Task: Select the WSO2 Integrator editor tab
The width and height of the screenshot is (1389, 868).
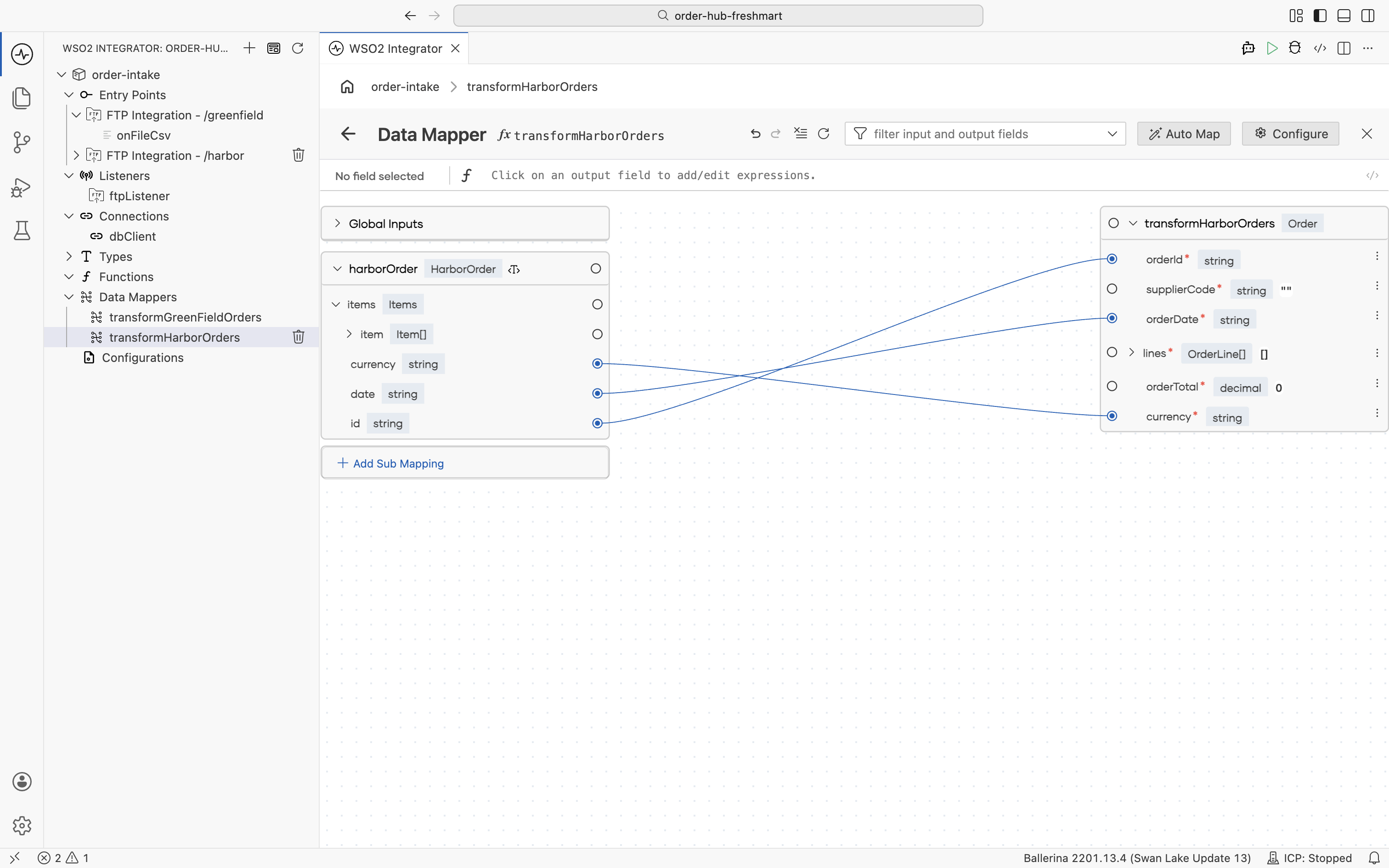Action: click(x=394, y=48)
